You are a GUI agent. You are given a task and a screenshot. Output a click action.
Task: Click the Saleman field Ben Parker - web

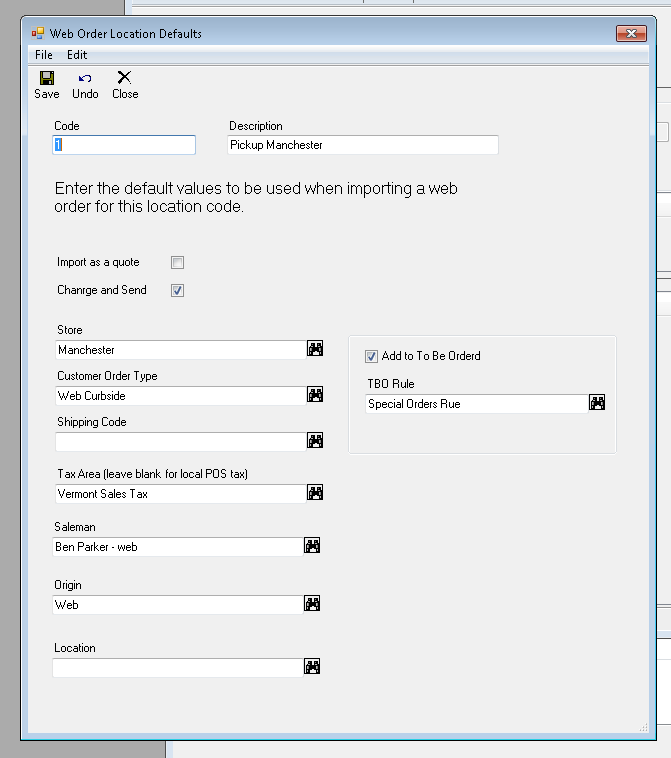pyautogui.click(x=178, y=547)
